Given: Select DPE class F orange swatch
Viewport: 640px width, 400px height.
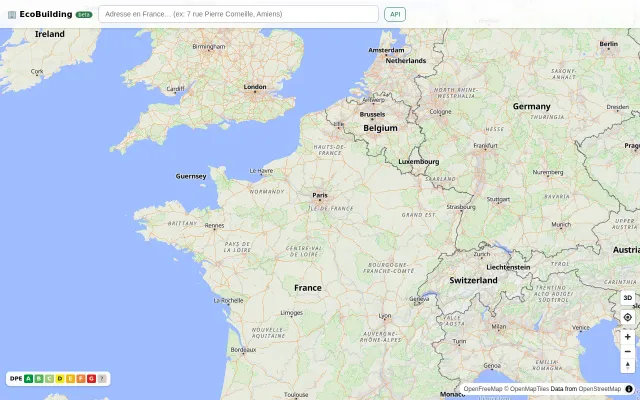Looking at the screenshot, I should point(81,379).
